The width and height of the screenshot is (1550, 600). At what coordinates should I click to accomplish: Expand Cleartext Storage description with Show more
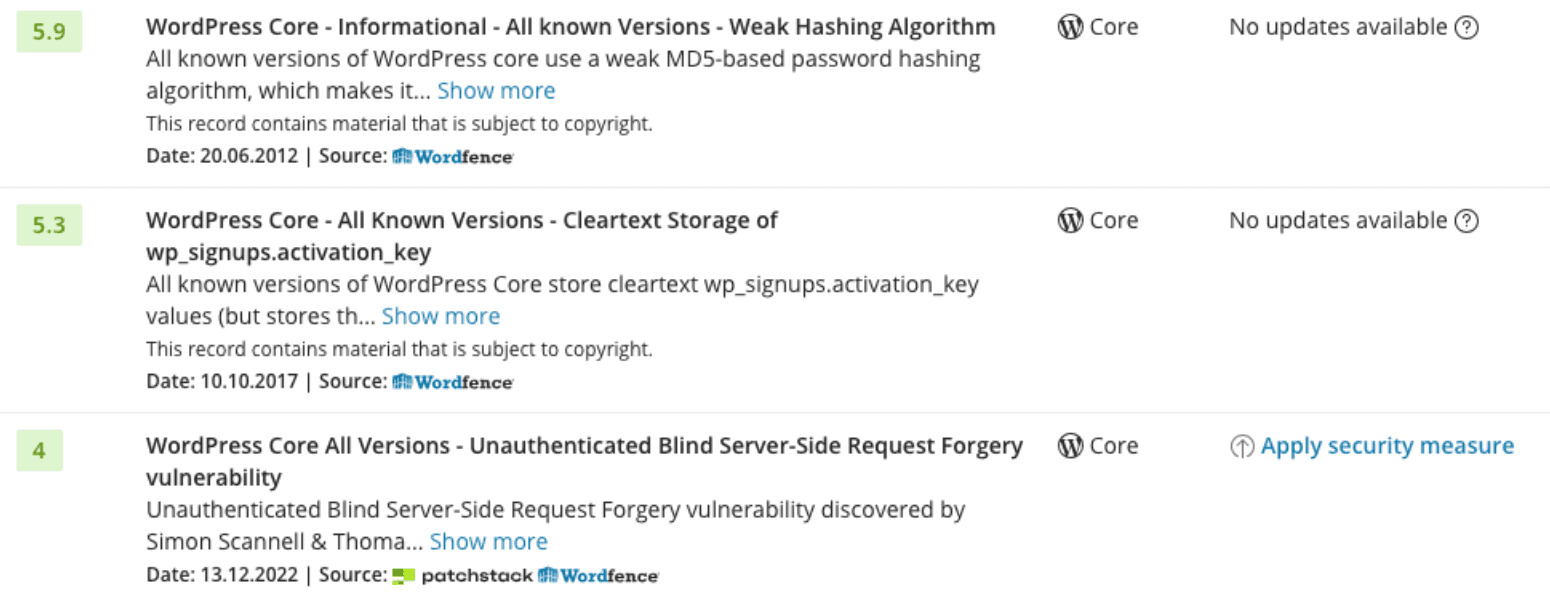coord(441,317)
